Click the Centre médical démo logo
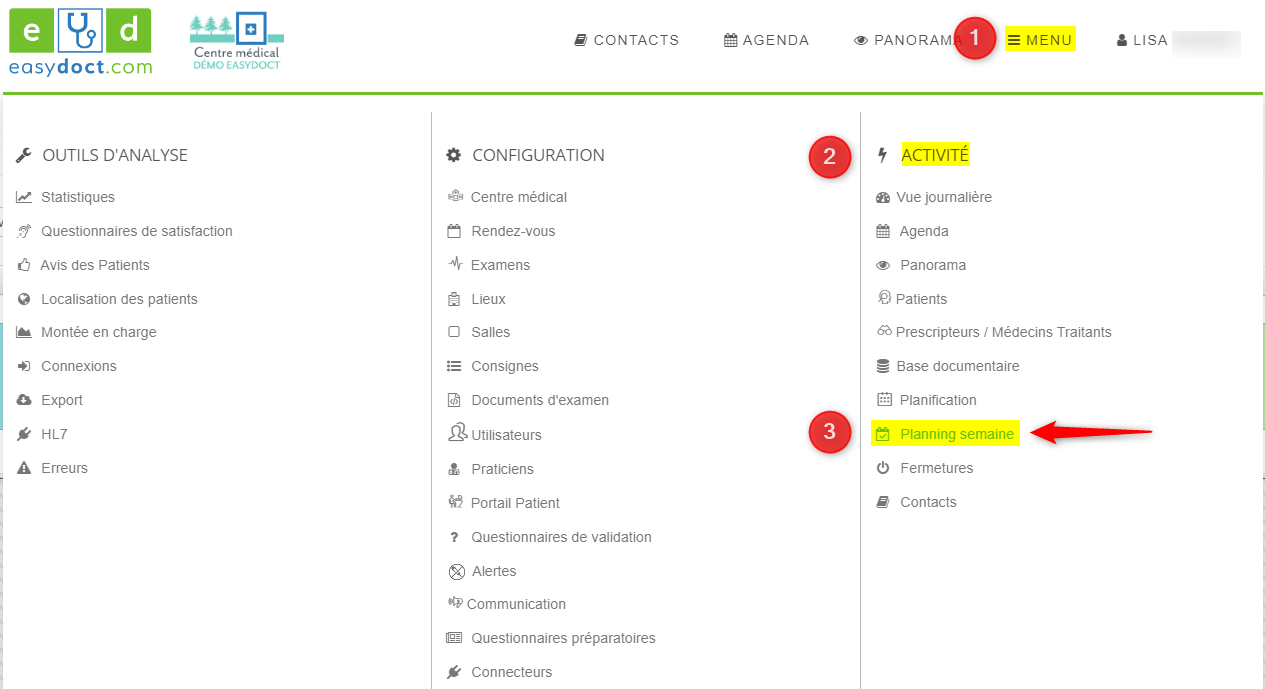The width and height of the screenshot is (1265, 689). [236, 42]
